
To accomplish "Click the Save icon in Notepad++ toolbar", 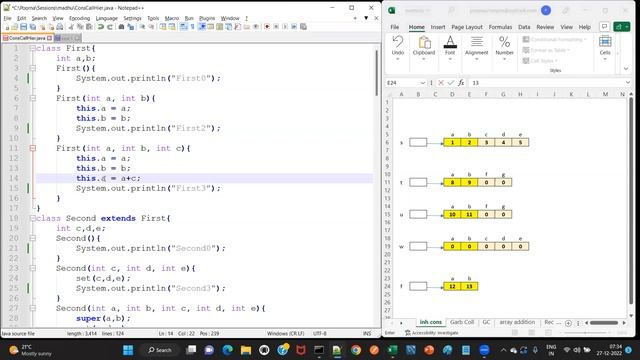I will click(23, 27).
